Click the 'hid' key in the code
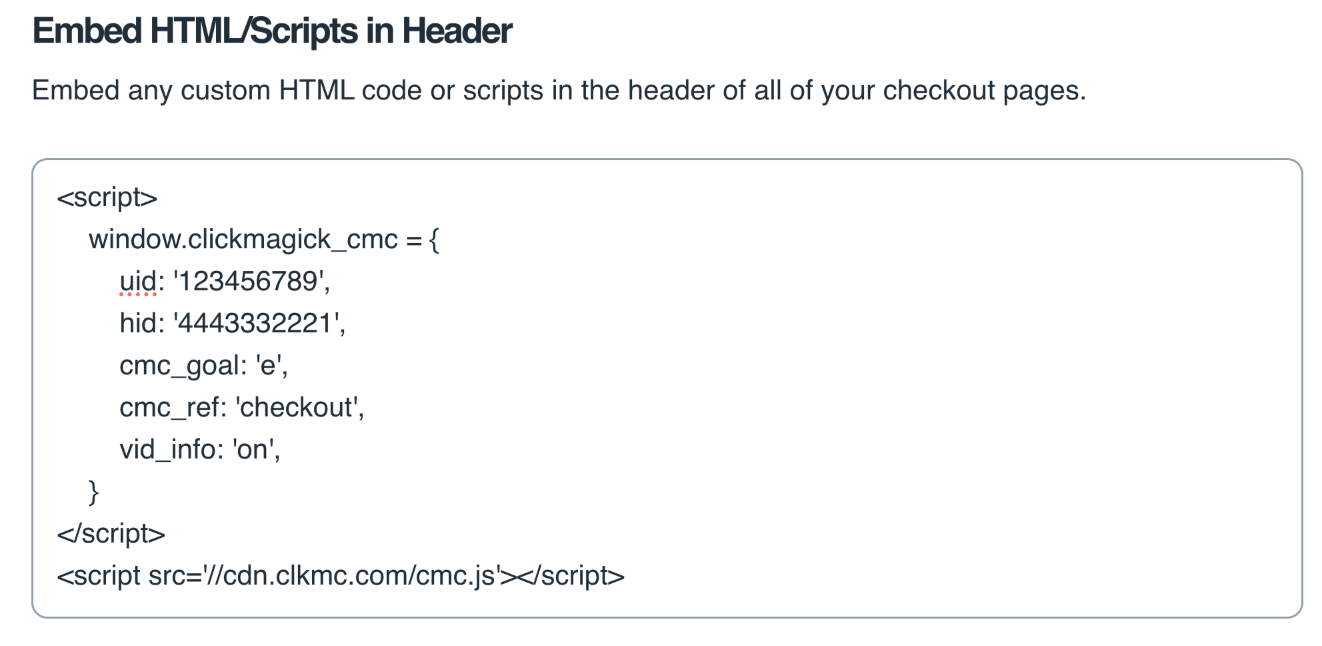This screenshot has width=1322, height=646. click(136, 324)
